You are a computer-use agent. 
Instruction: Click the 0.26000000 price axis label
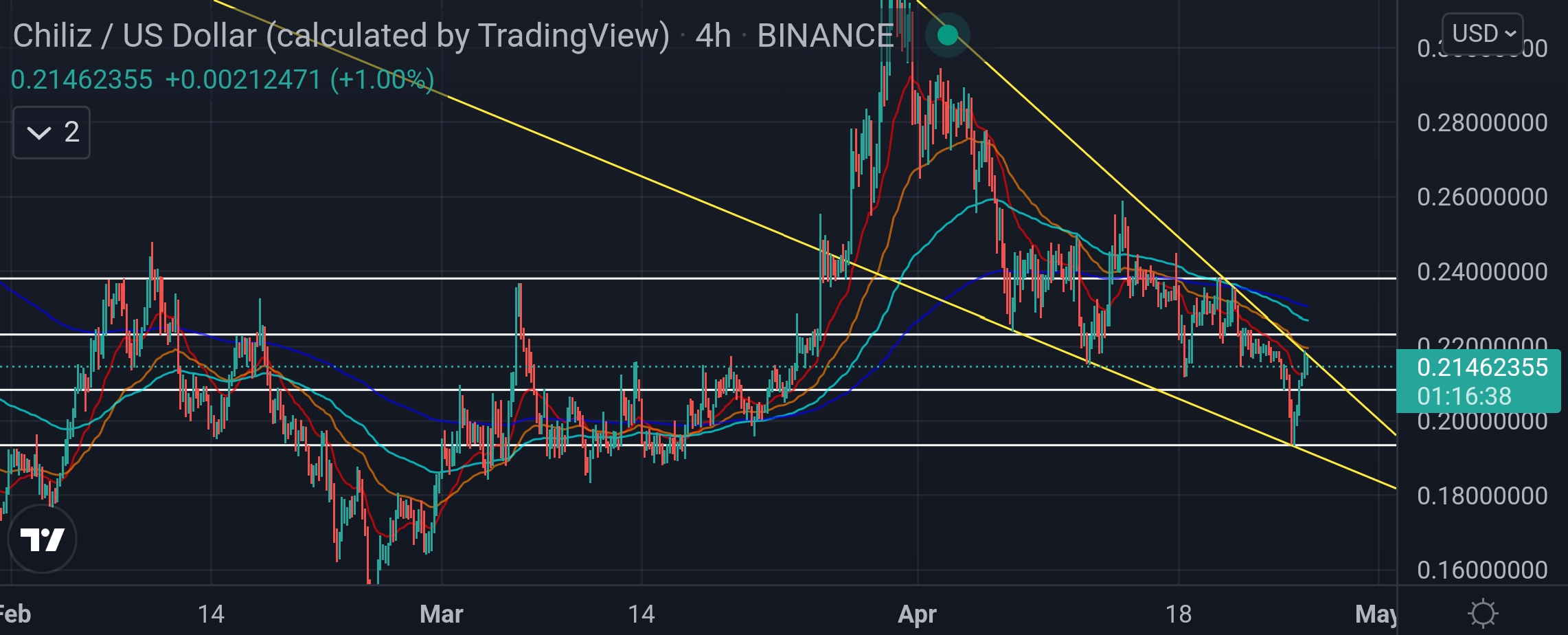[1482, 197]
